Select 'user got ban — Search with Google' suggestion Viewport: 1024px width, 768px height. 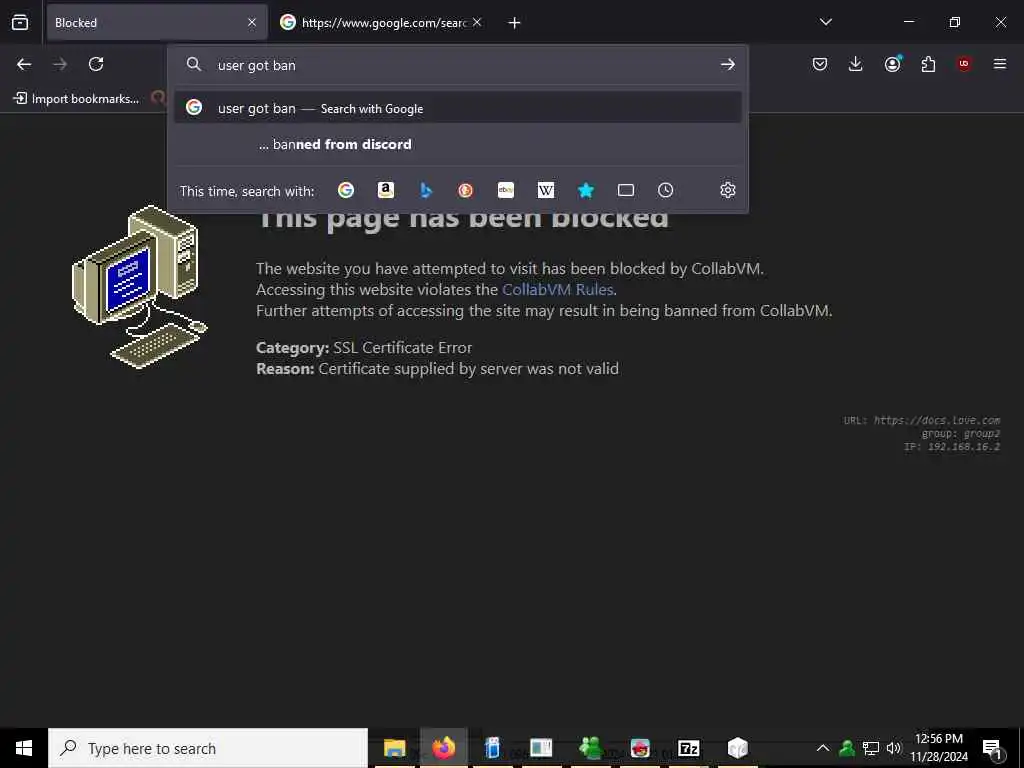457,108
